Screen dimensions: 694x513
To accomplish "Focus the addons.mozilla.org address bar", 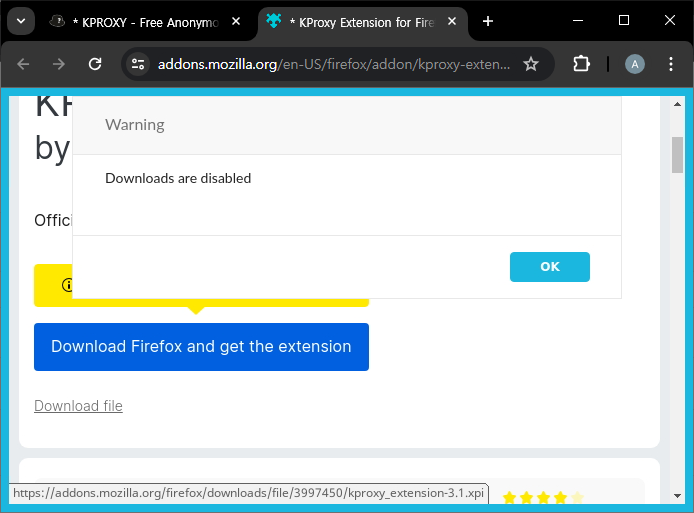I will (334, 65).
